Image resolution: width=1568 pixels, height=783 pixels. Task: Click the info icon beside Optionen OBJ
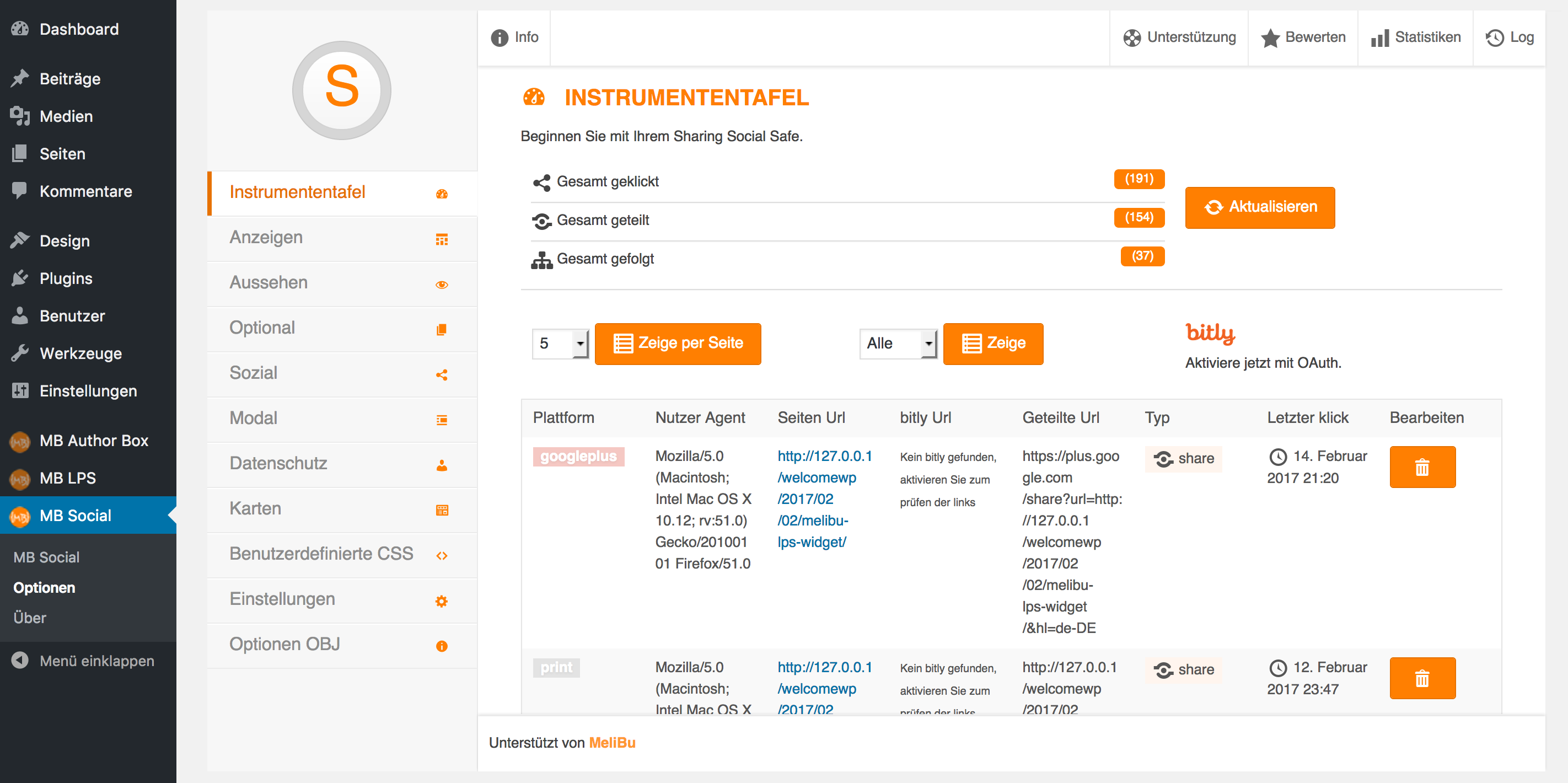(442, 646)
